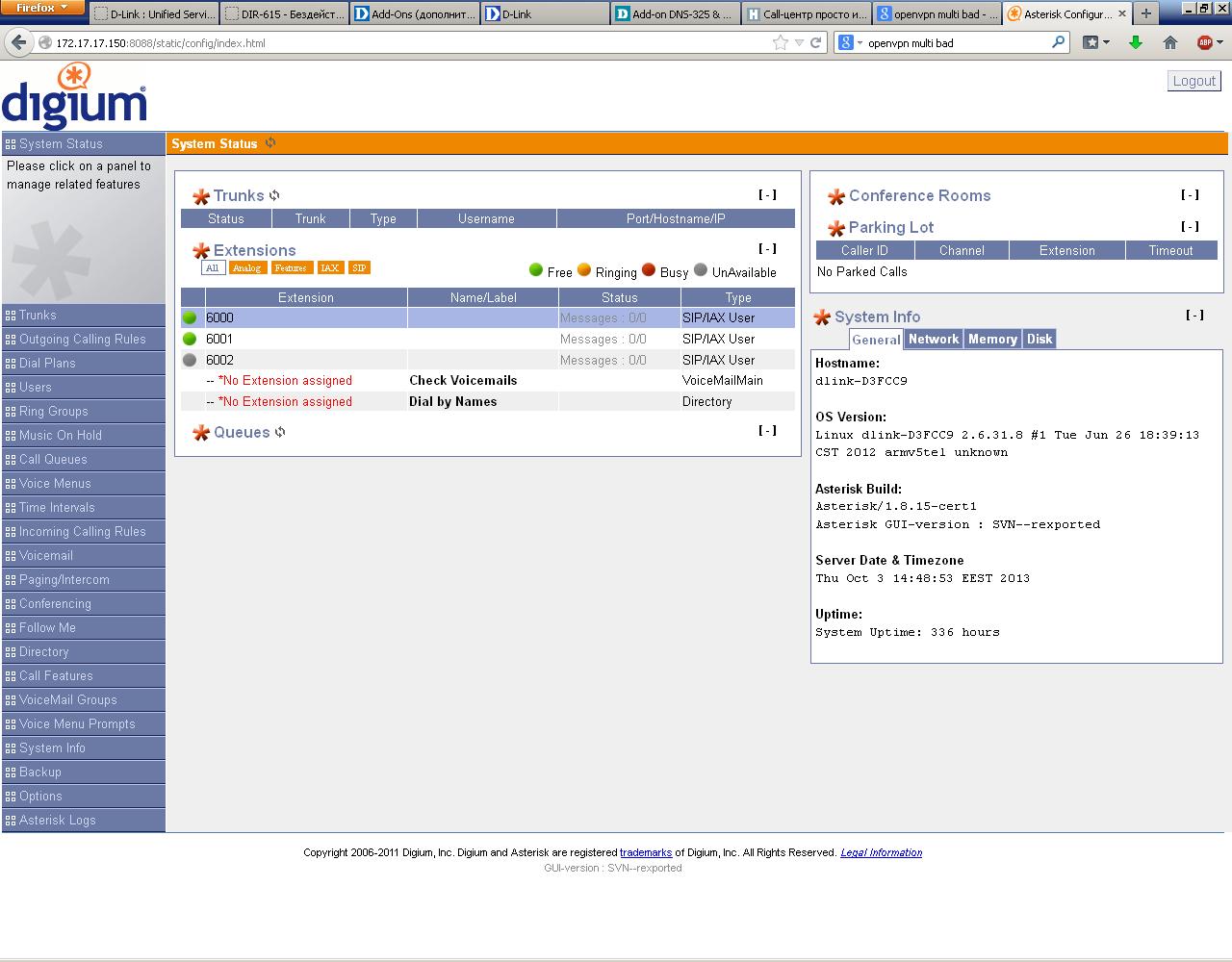
Task: Collapse the Conference Rooms panel
Action: click(x=1190, y=194)
